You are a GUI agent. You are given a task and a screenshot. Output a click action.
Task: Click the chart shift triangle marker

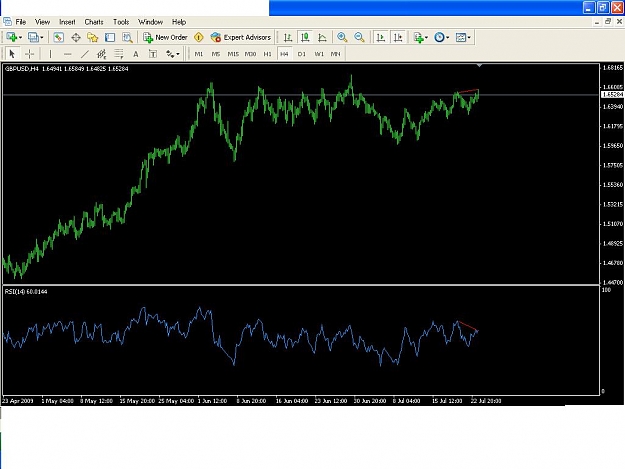tap(480, 65)
